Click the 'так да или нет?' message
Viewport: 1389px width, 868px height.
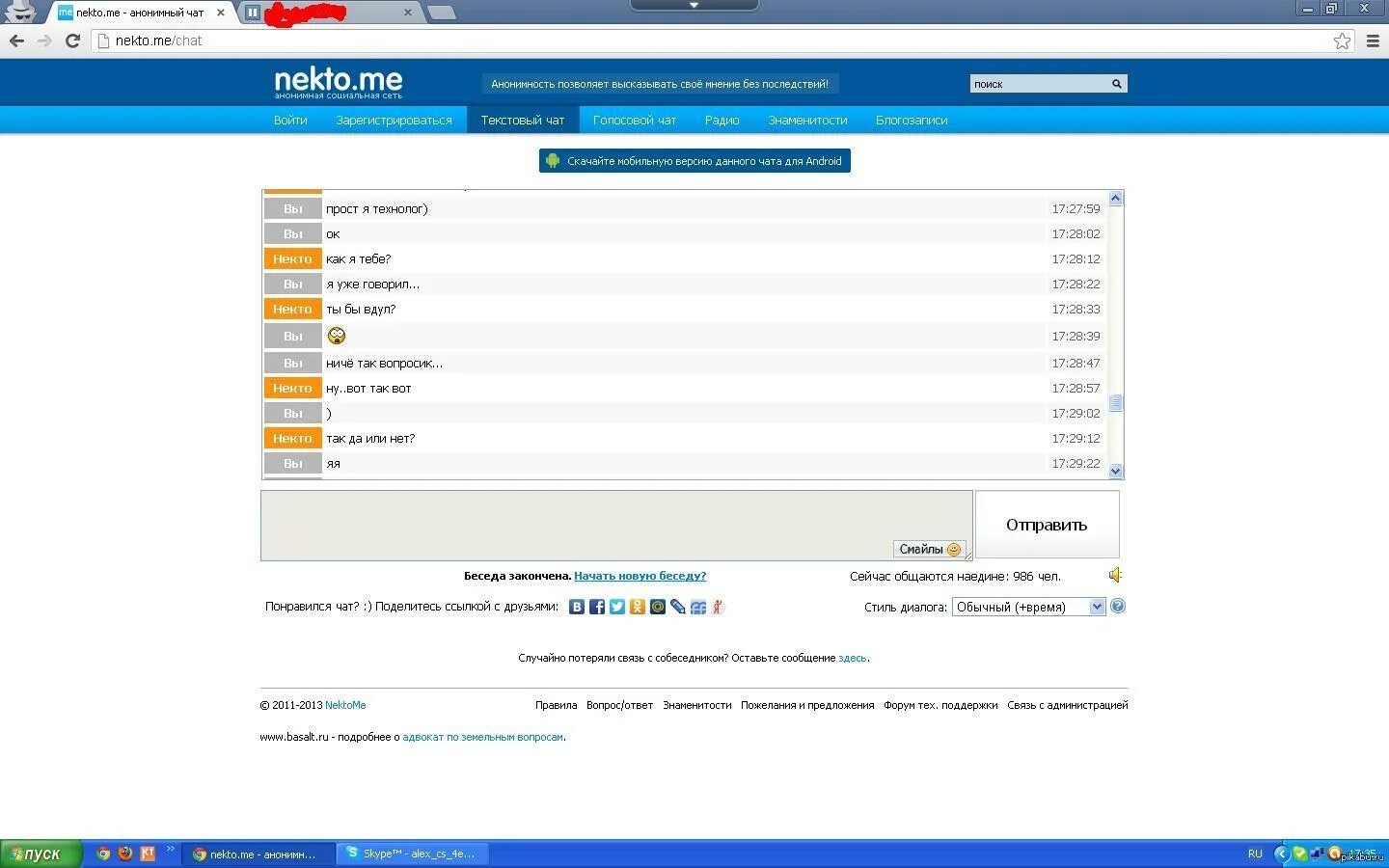[370, 439]
